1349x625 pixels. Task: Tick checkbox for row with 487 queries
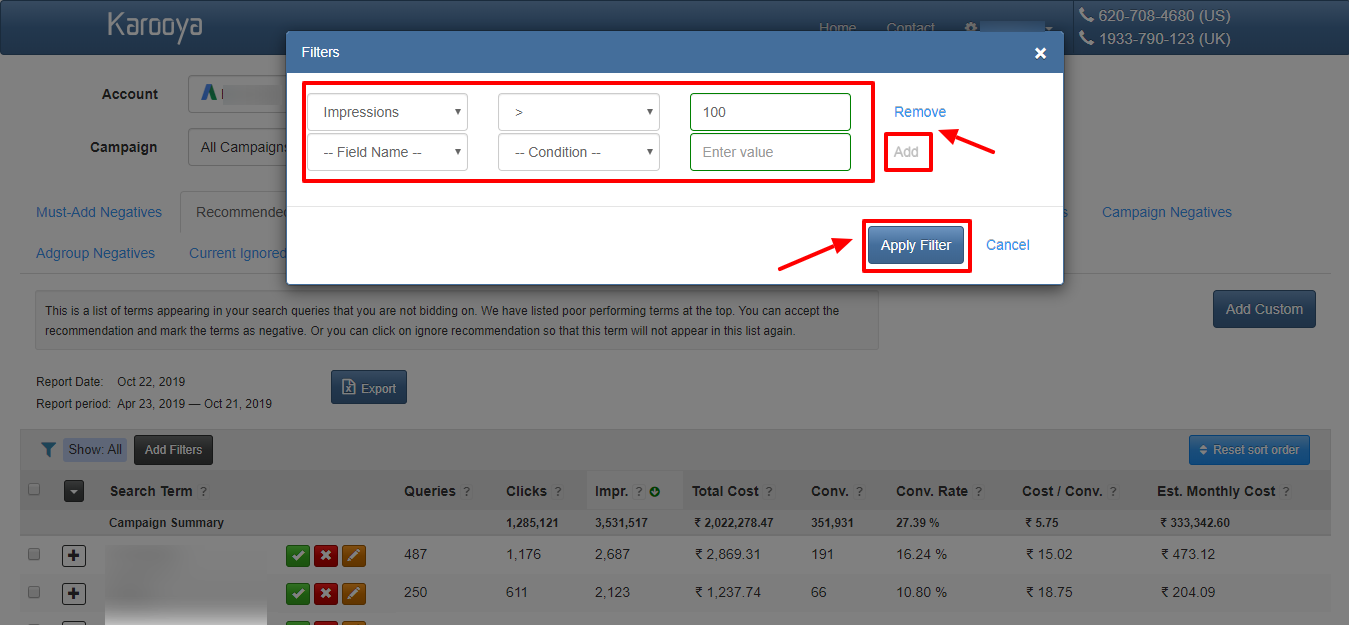point(34,554)
